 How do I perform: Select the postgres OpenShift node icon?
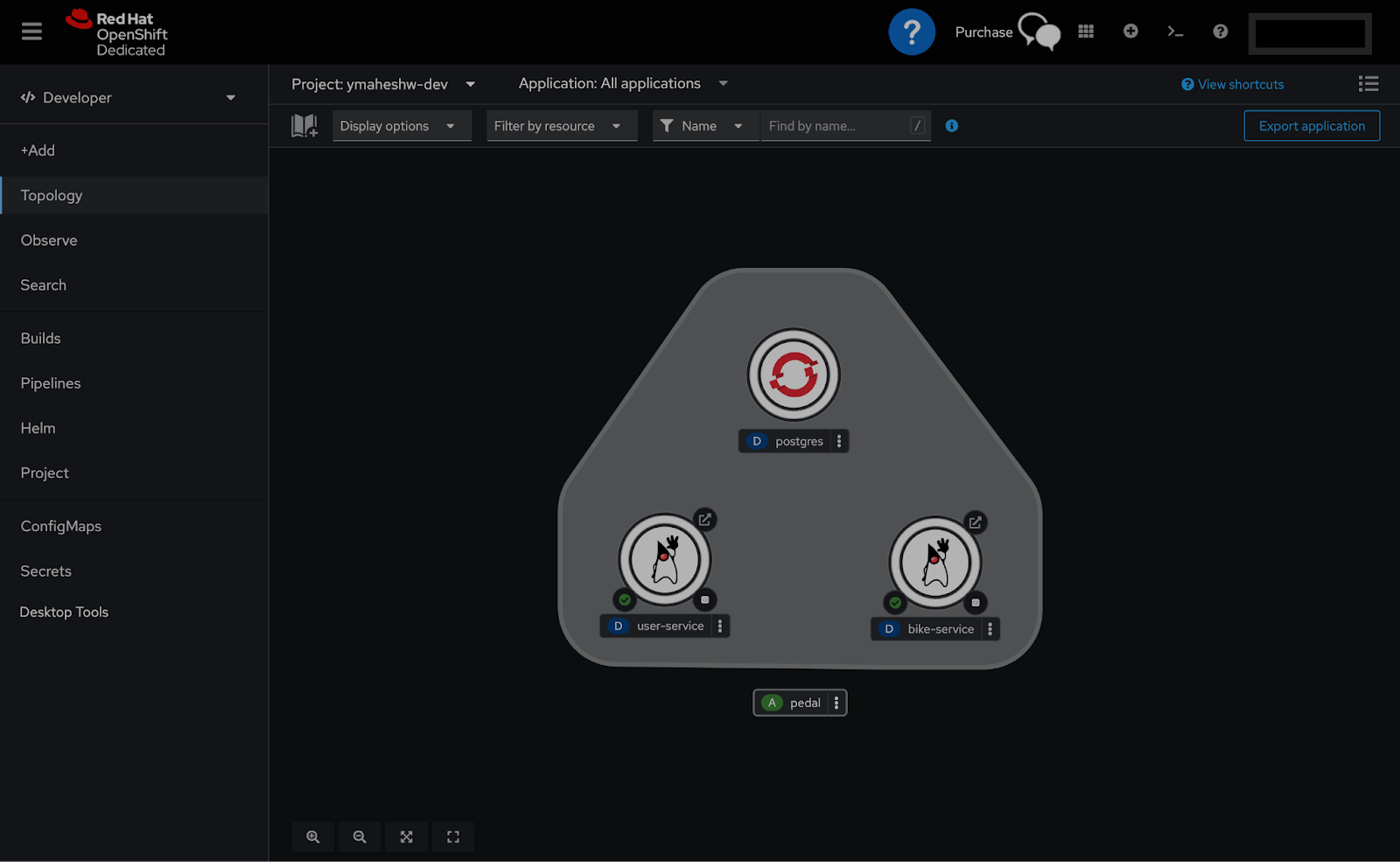click(794, 375)
